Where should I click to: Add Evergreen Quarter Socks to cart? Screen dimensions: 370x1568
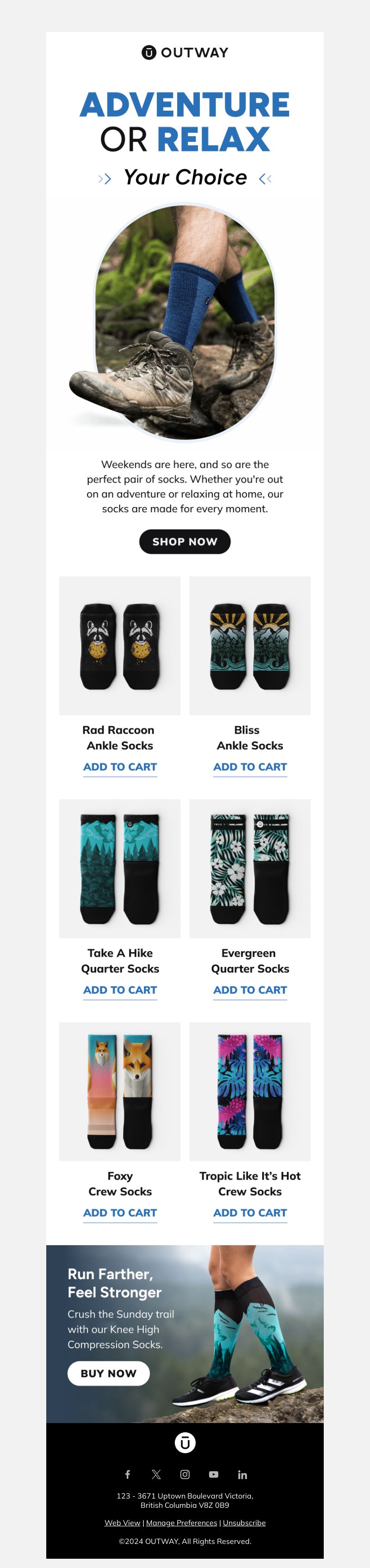(x=250, y=990)
